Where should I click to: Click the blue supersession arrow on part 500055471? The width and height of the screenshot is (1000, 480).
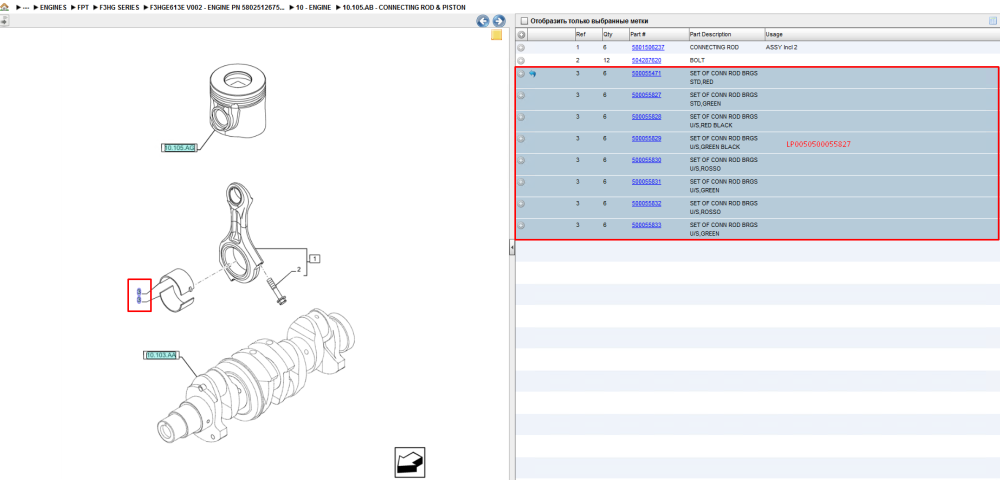[533, 74]
